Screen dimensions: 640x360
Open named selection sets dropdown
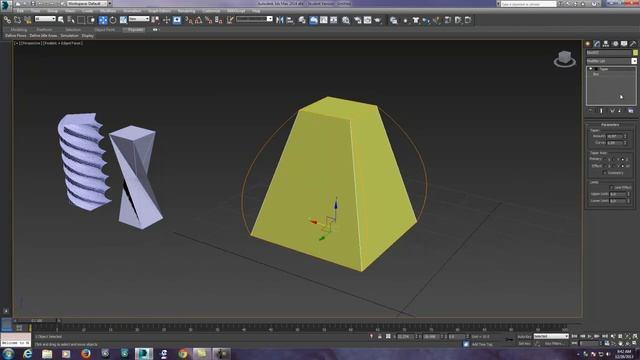[254, 19]
